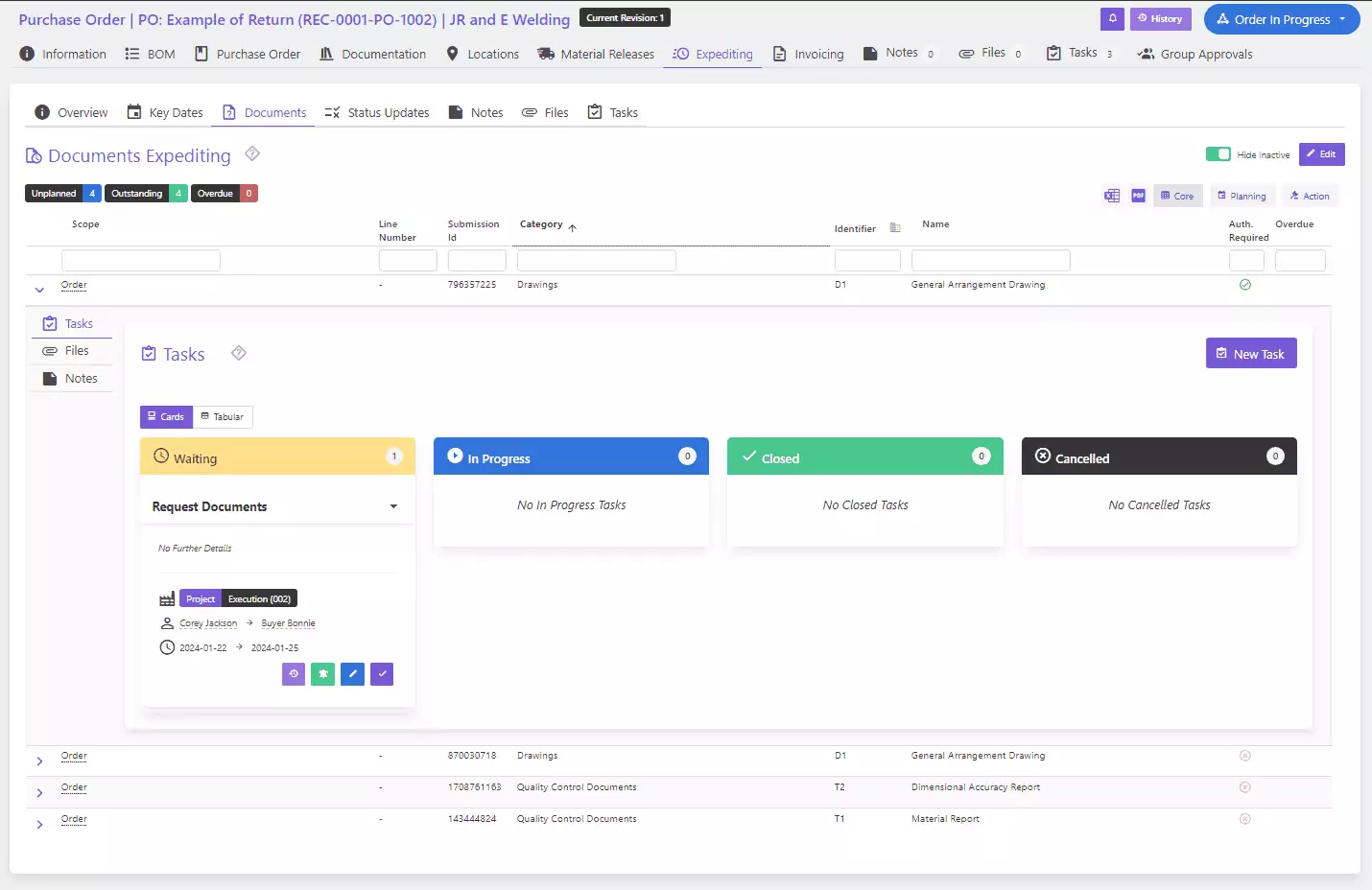Toggle the Hide Inactive switch
Viewport: 1372px width, 890px height.
1218,154
